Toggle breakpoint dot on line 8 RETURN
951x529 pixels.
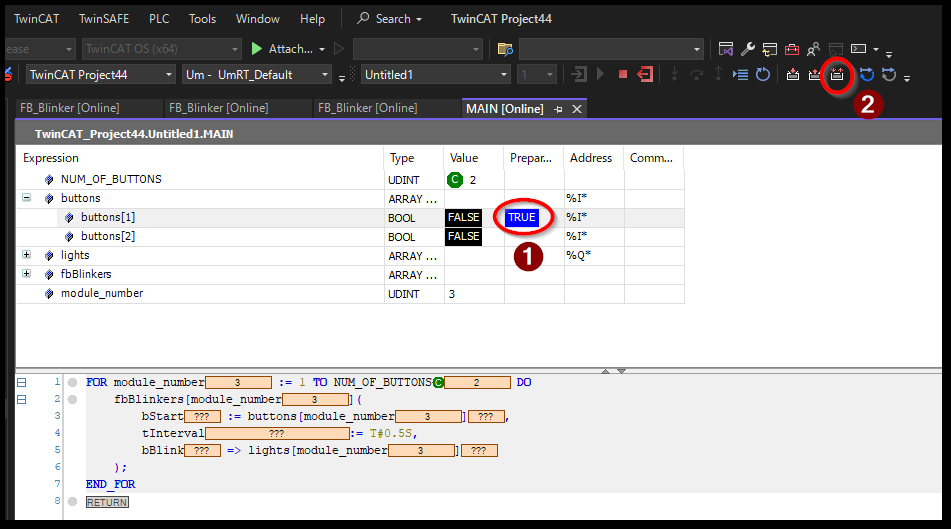(73, 501)
